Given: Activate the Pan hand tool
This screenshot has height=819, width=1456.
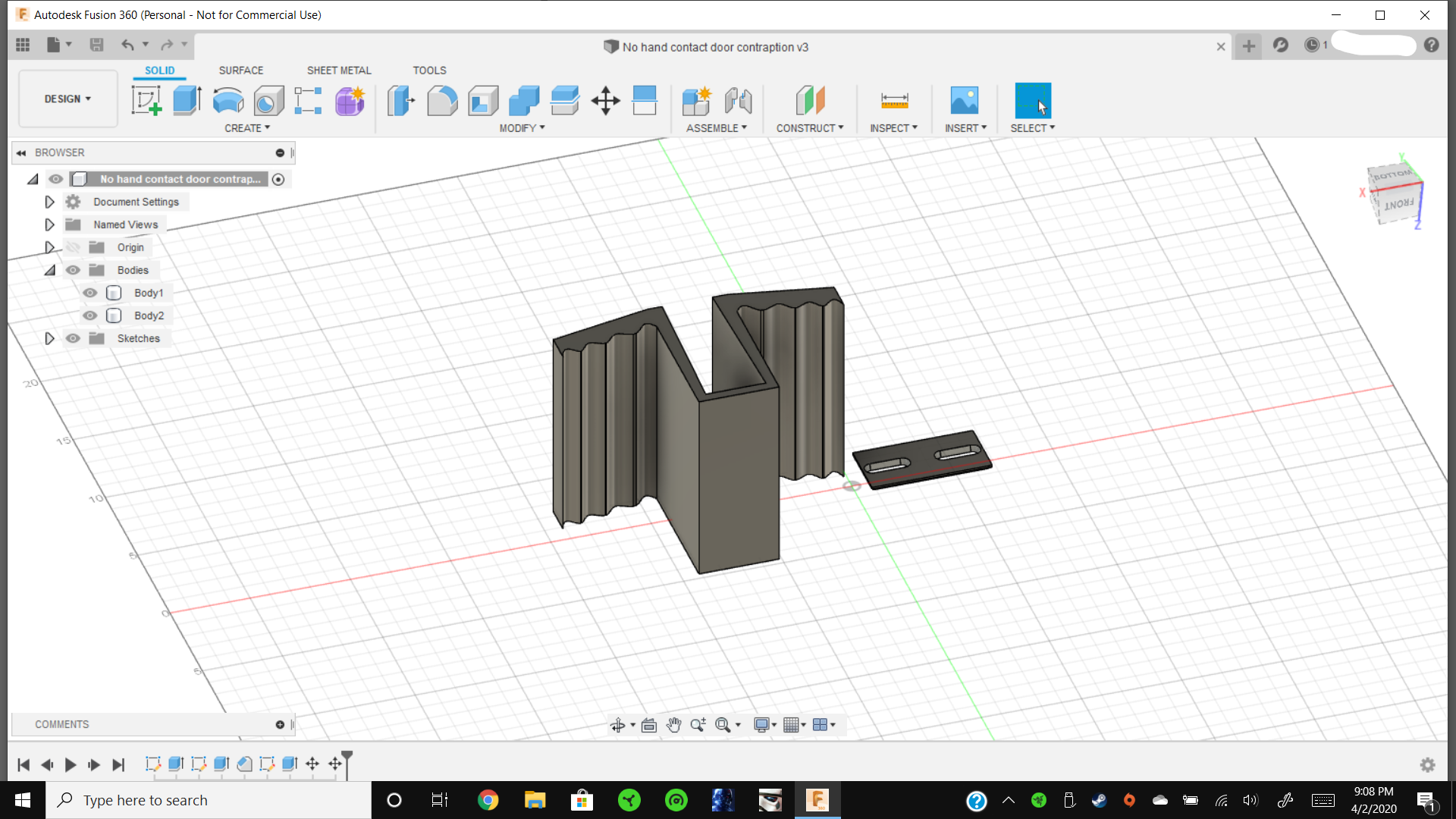Looking at the screenshot, I should [x=673, y=725].
